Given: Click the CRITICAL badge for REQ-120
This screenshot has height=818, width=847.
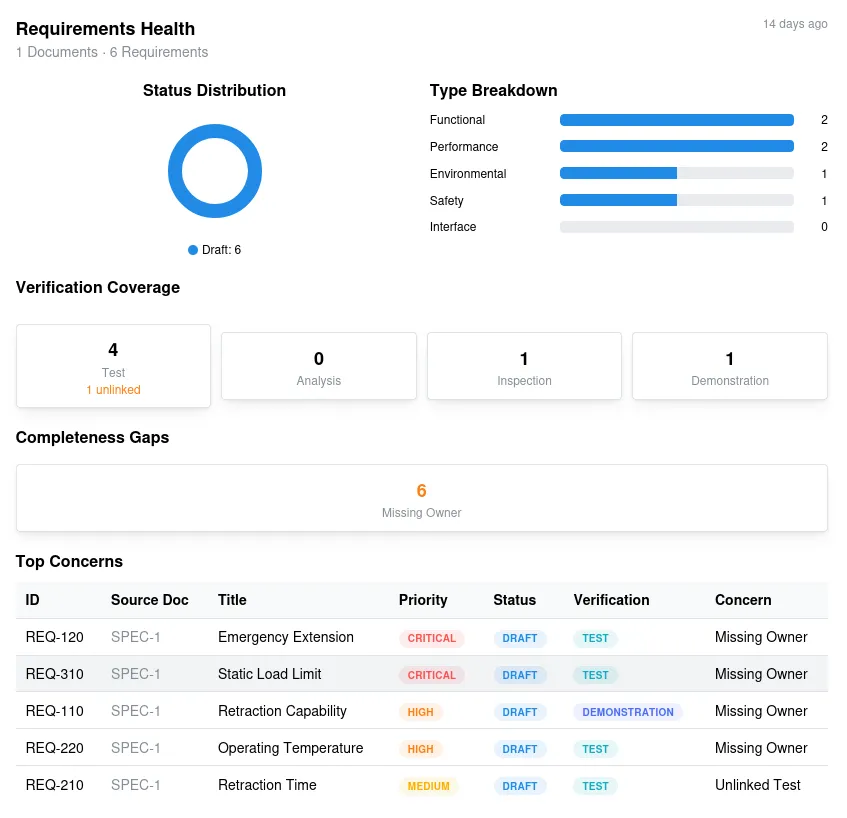Looking at the screenshot, I should 432,638.
